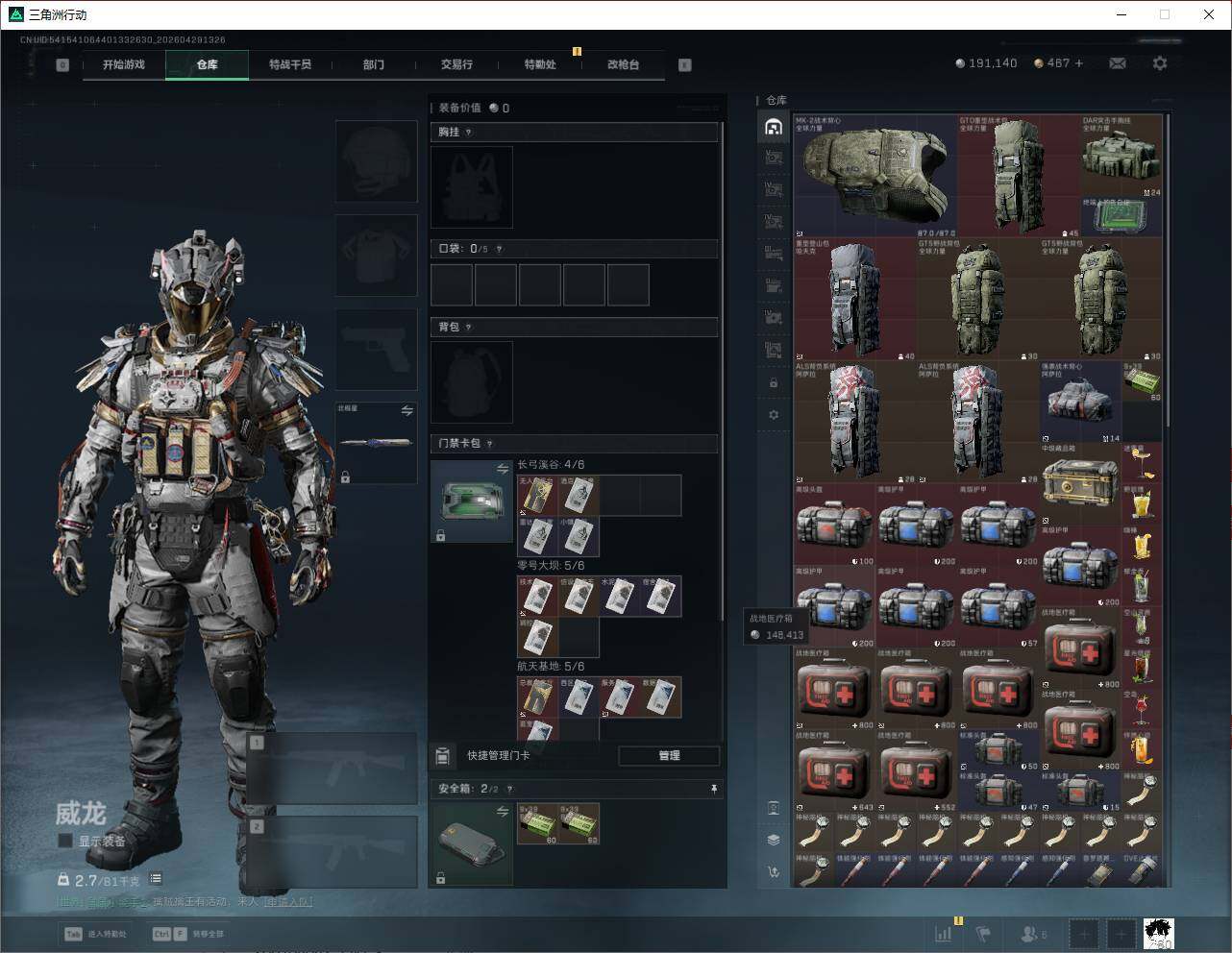Viewport: 1232px width, 953px height.
Task: Click the empty backpack slot under 背包
Action: tap(472, 382)
